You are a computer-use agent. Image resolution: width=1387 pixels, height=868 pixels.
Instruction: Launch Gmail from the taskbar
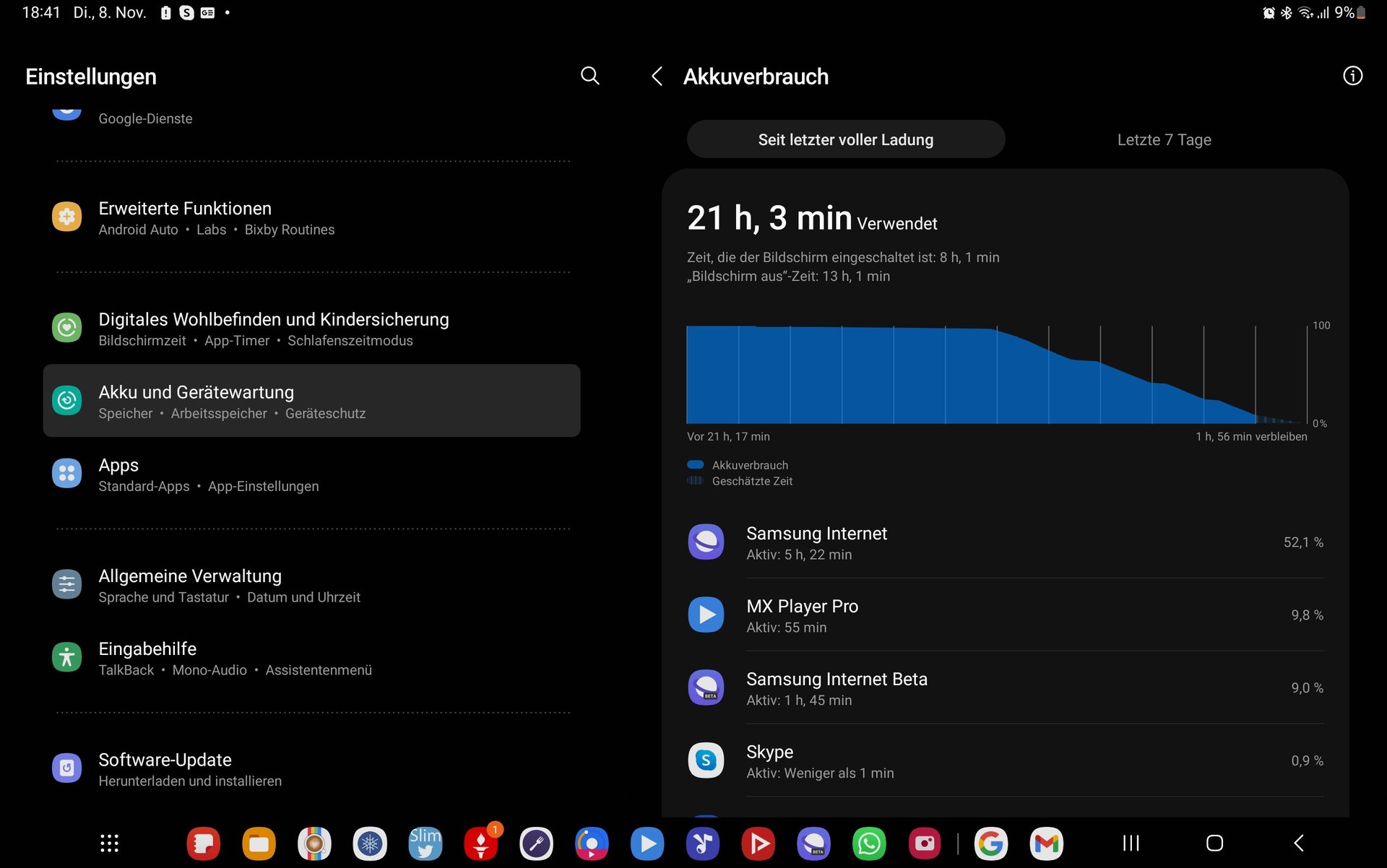pos(1046,843)
